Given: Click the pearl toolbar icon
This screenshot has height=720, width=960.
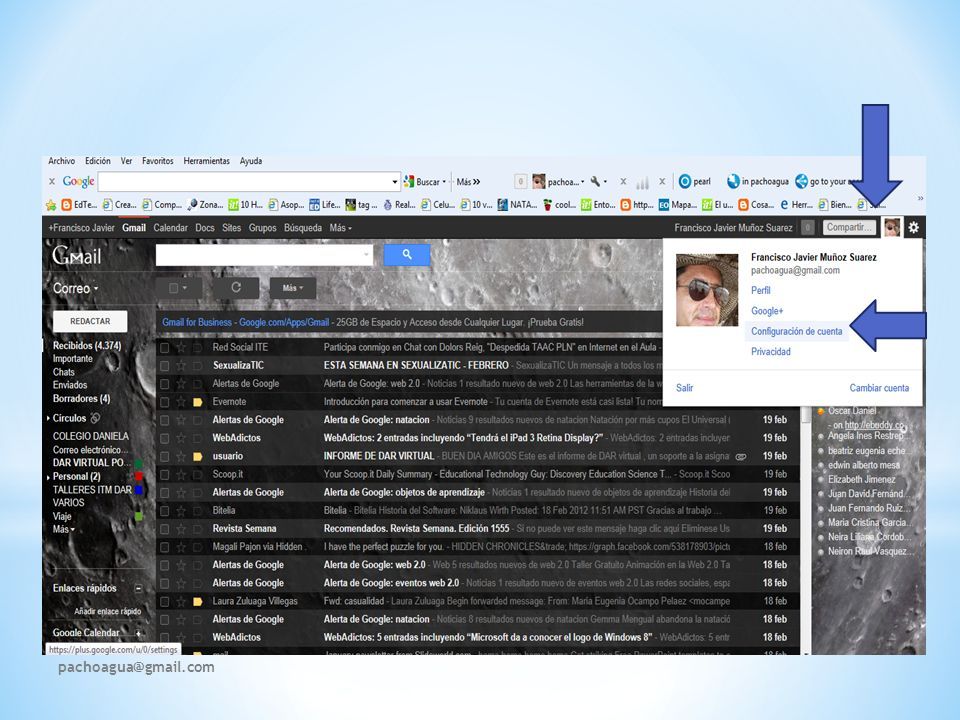Looking at the screenshot, I should point(684,181).
